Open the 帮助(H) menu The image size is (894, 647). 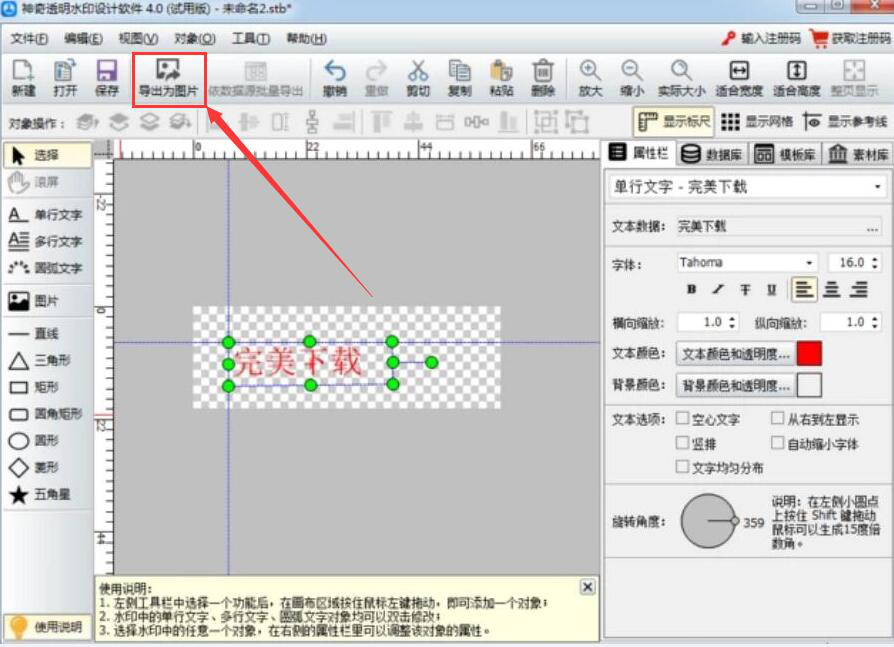[x=306, y=39]
